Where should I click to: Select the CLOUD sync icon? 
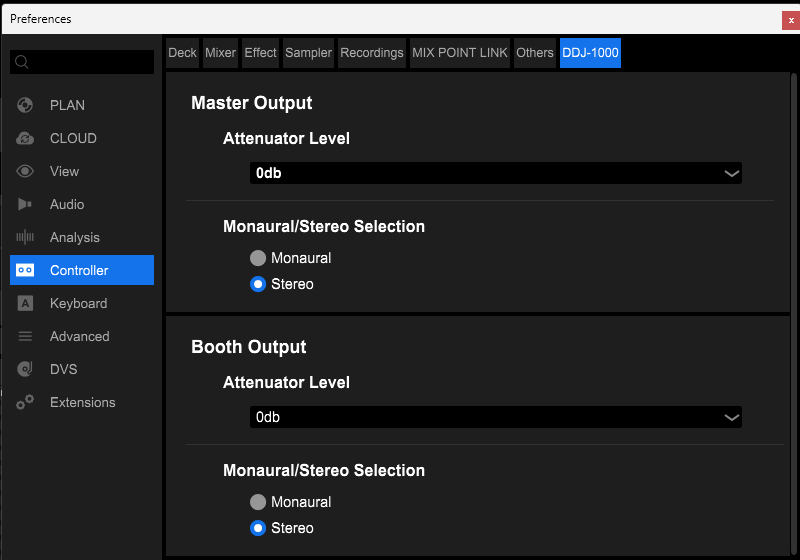[25, 138]
